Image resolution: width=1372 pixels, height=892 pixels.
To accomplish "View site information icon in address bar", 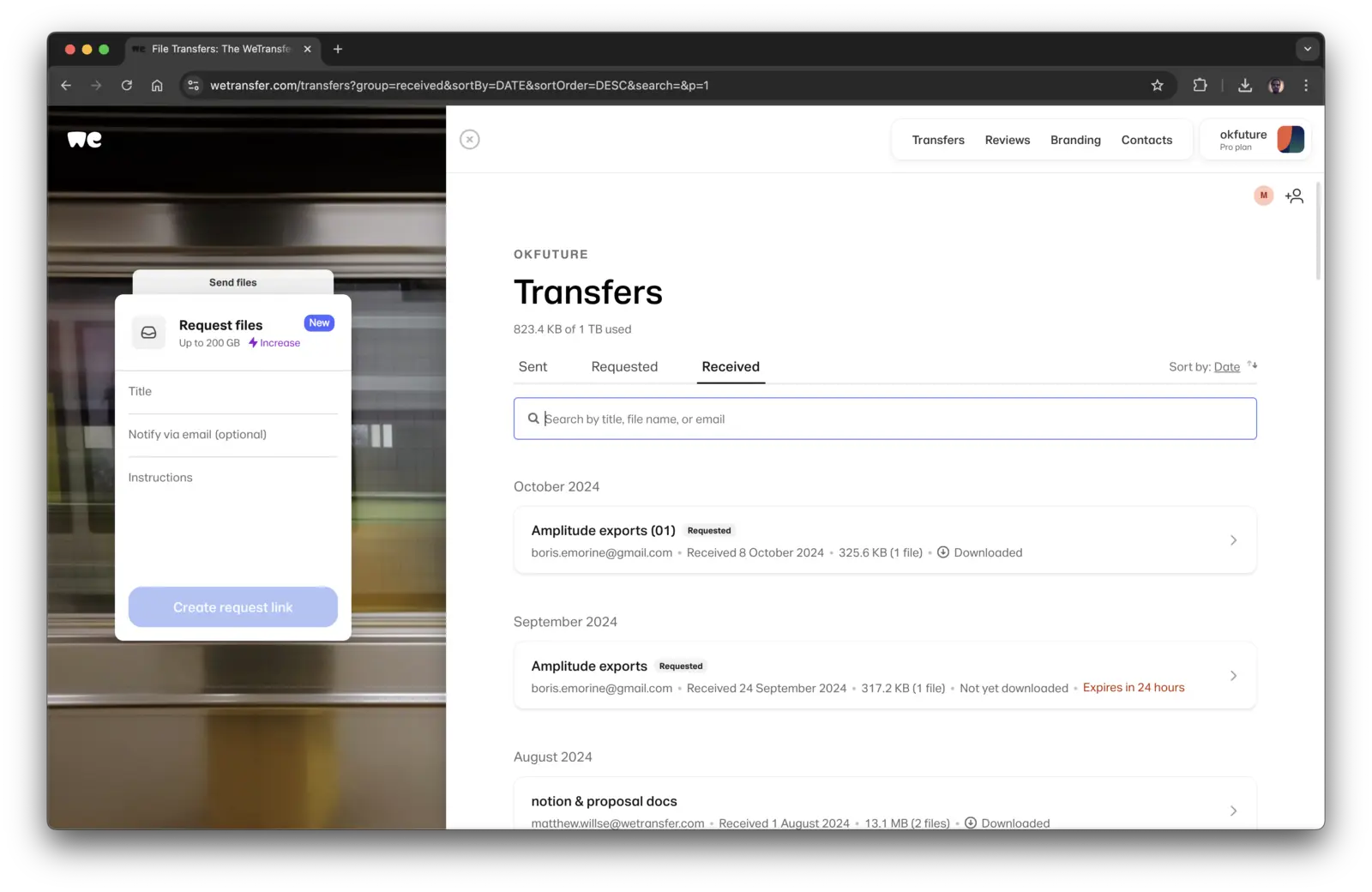I will coord(194,86).
